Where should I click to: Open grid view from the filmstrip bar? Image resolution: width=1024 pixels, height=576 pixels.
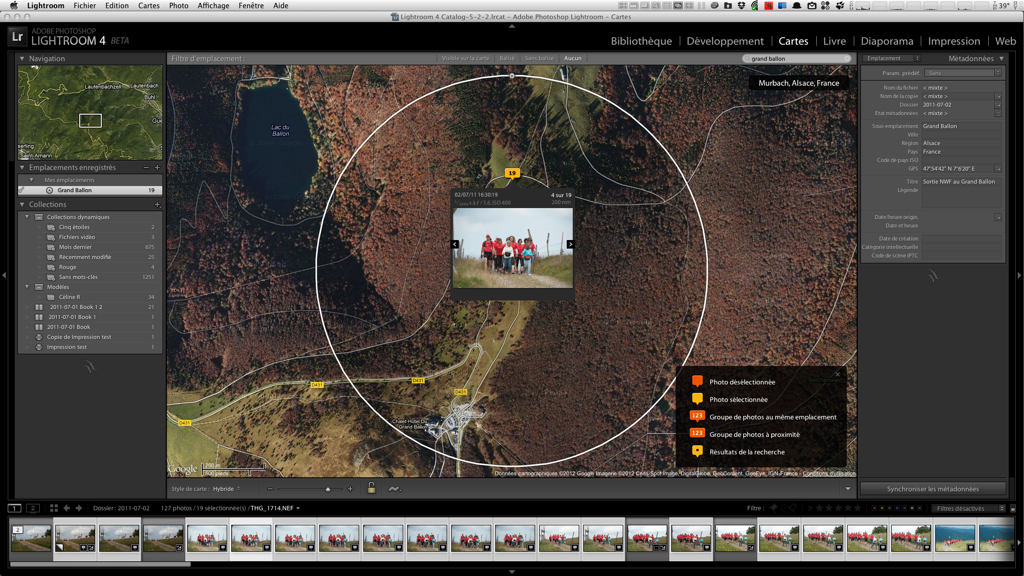(x=54, y=508)
